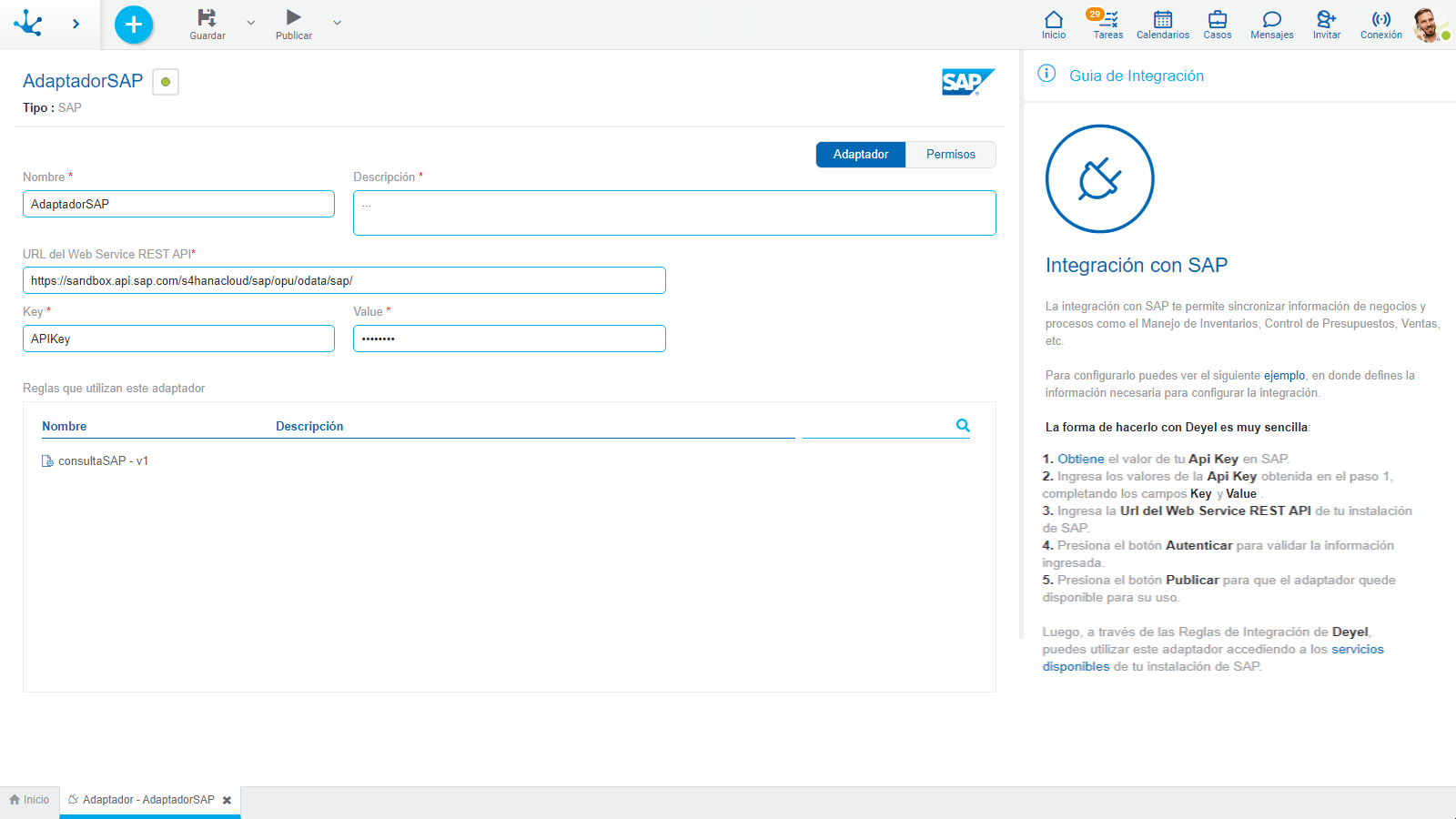The height and width of the screenshot is (819, 1456).
Task: Focus the Nombre input field
Action: pyautogui.click(x=178, y=204)
